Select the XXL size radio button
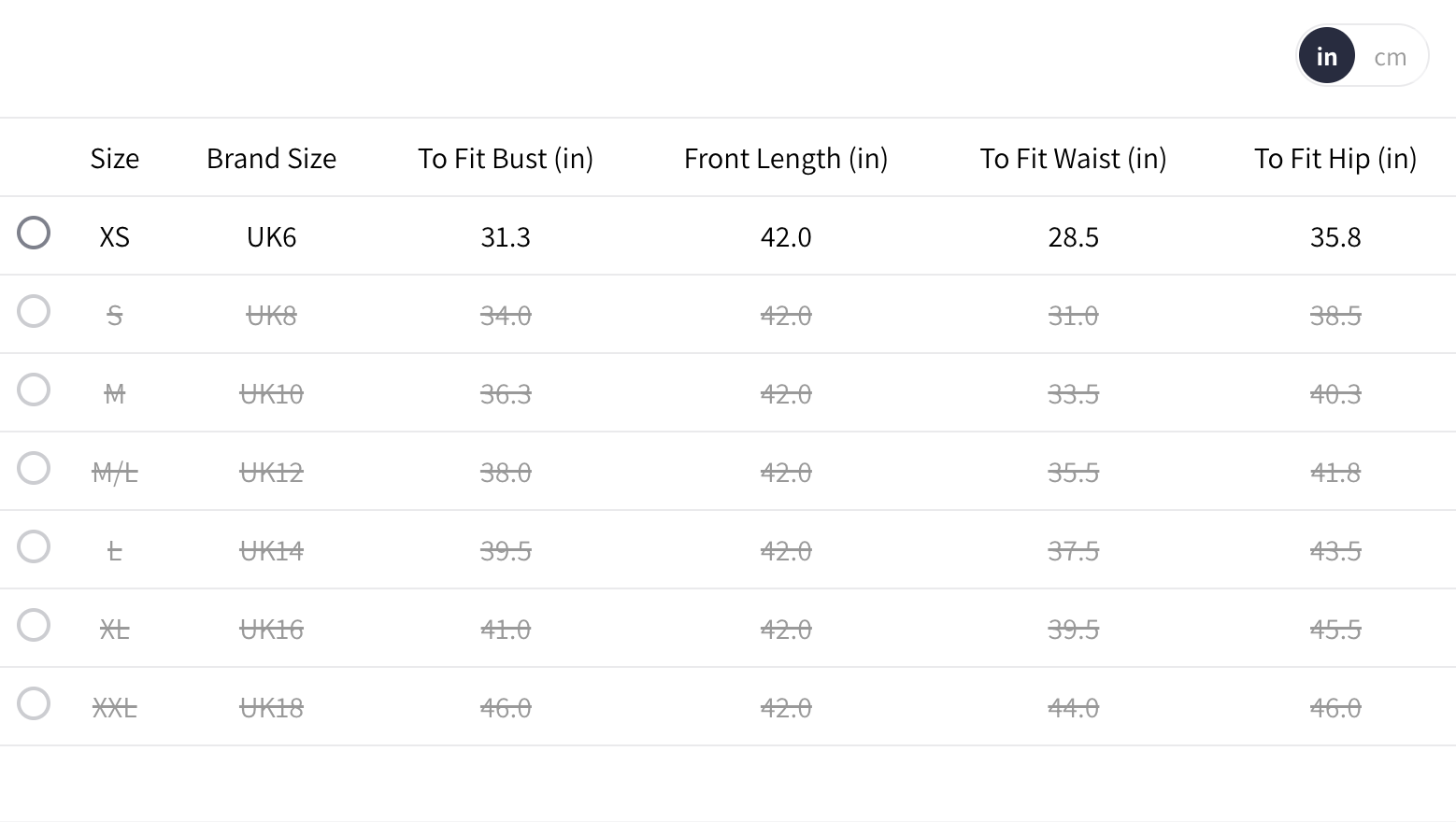Image resolution: width=1456 pixels, height=822 pixels. click(34, 703)
